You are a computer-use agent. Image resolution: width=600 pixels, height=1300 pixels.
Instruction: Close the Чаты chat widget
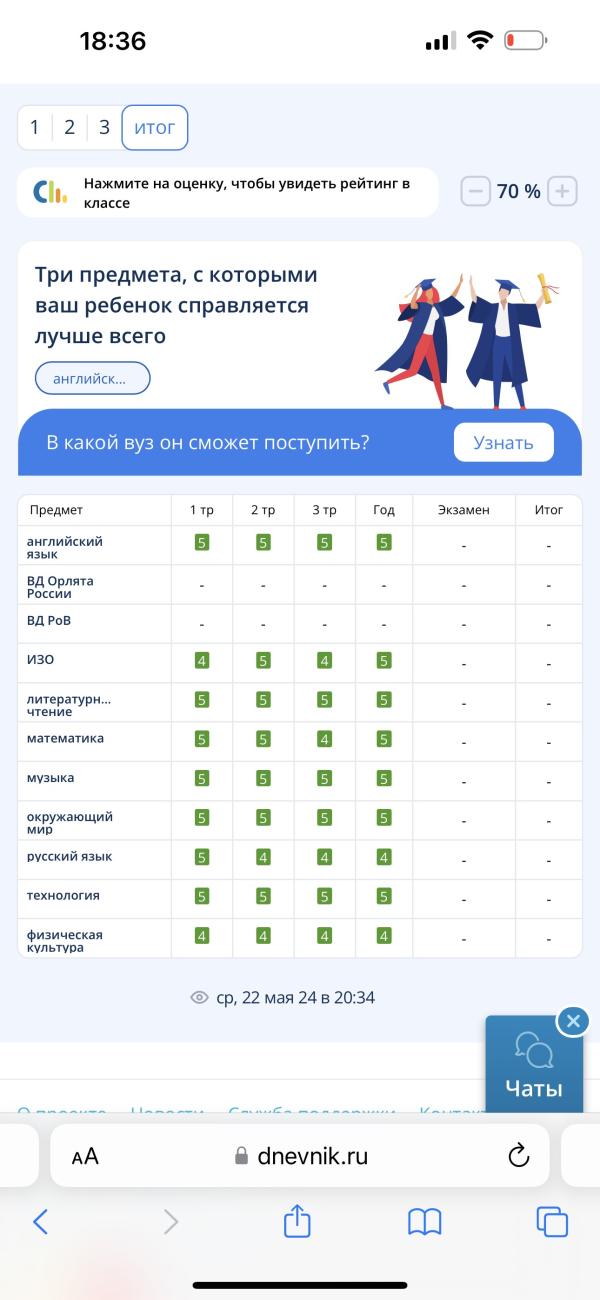[572, 1021]
